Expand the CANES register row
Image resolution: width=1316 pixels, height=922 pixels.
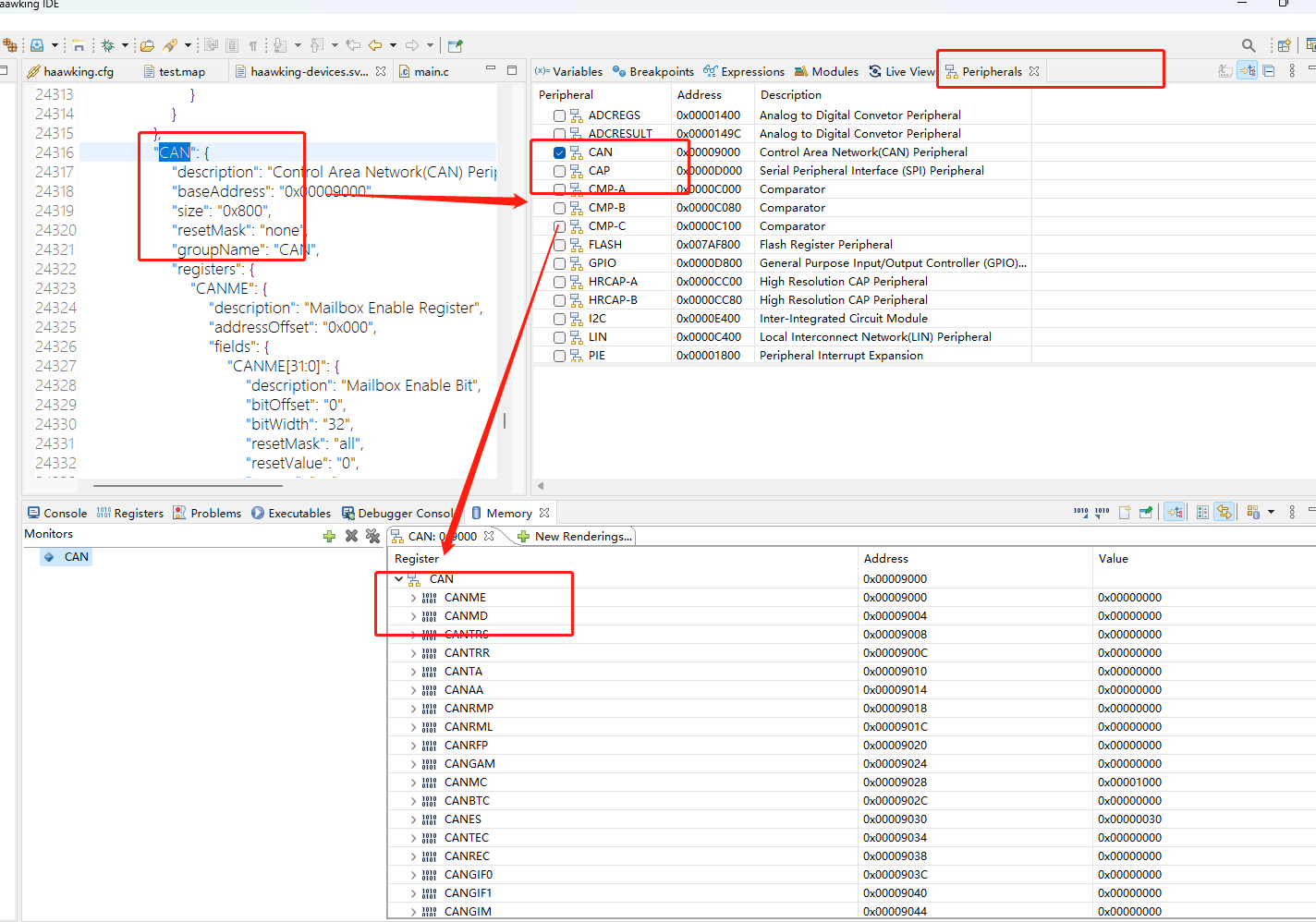[413, 819]
